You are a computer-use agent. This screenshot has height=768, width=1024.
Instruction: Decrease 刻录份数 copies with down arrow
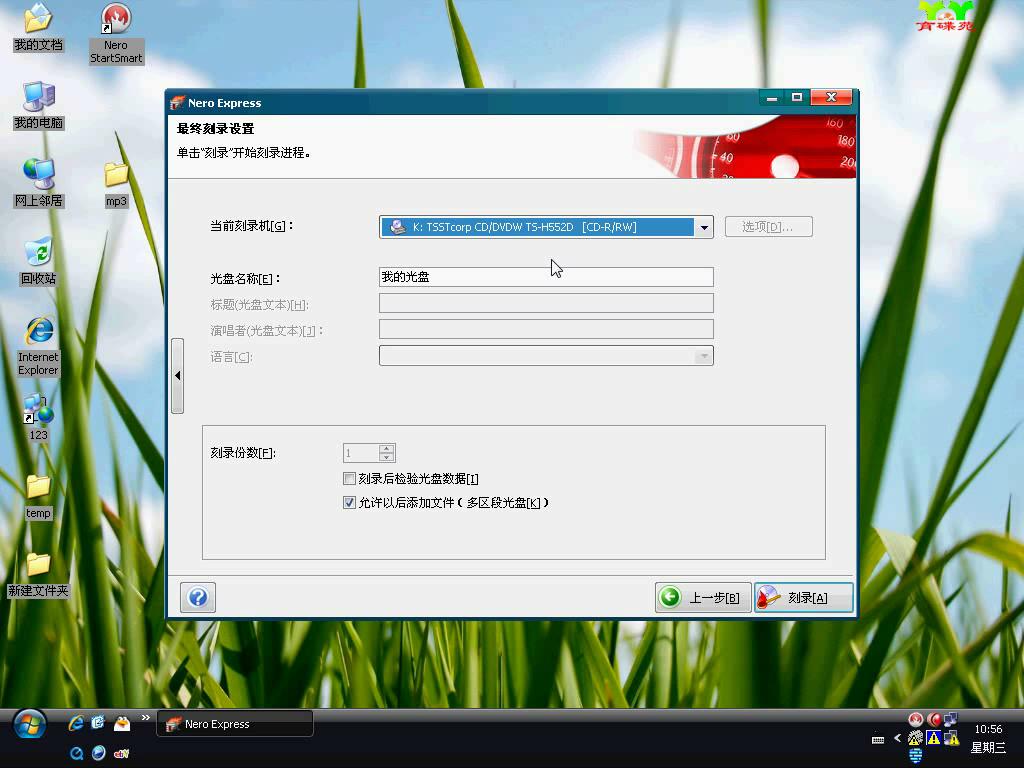pyautogui.click(x=387, y=457)
